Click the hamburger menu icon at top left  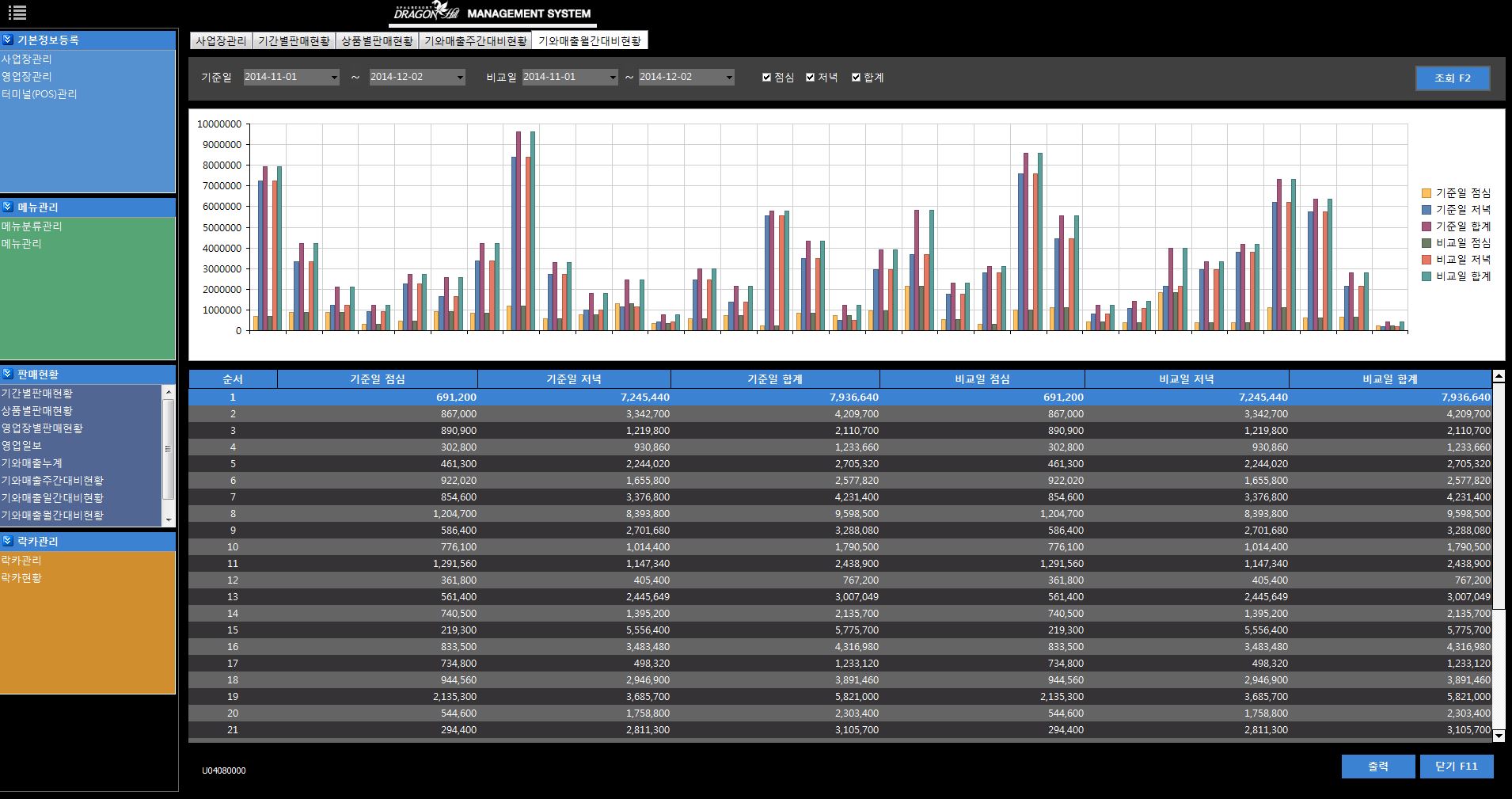(17, 13)
